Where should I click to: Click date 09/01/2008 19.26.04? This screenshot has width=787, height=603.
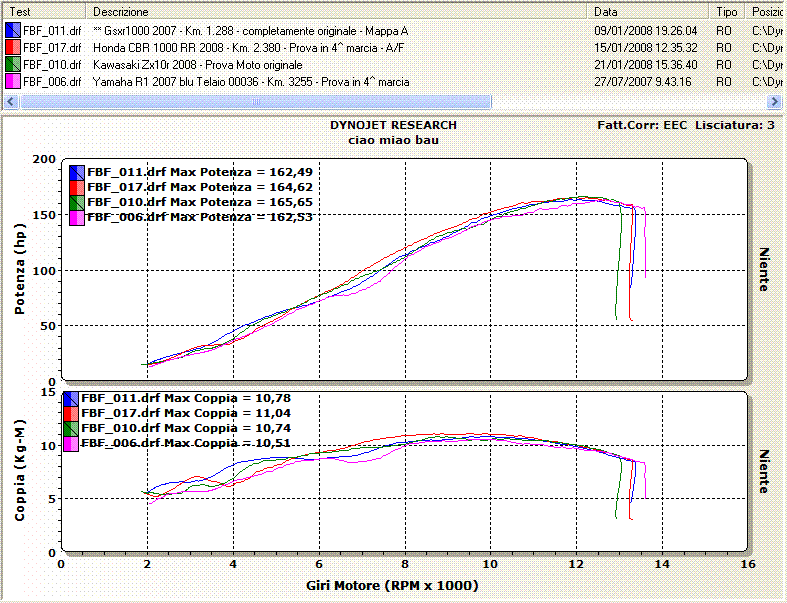645,31
